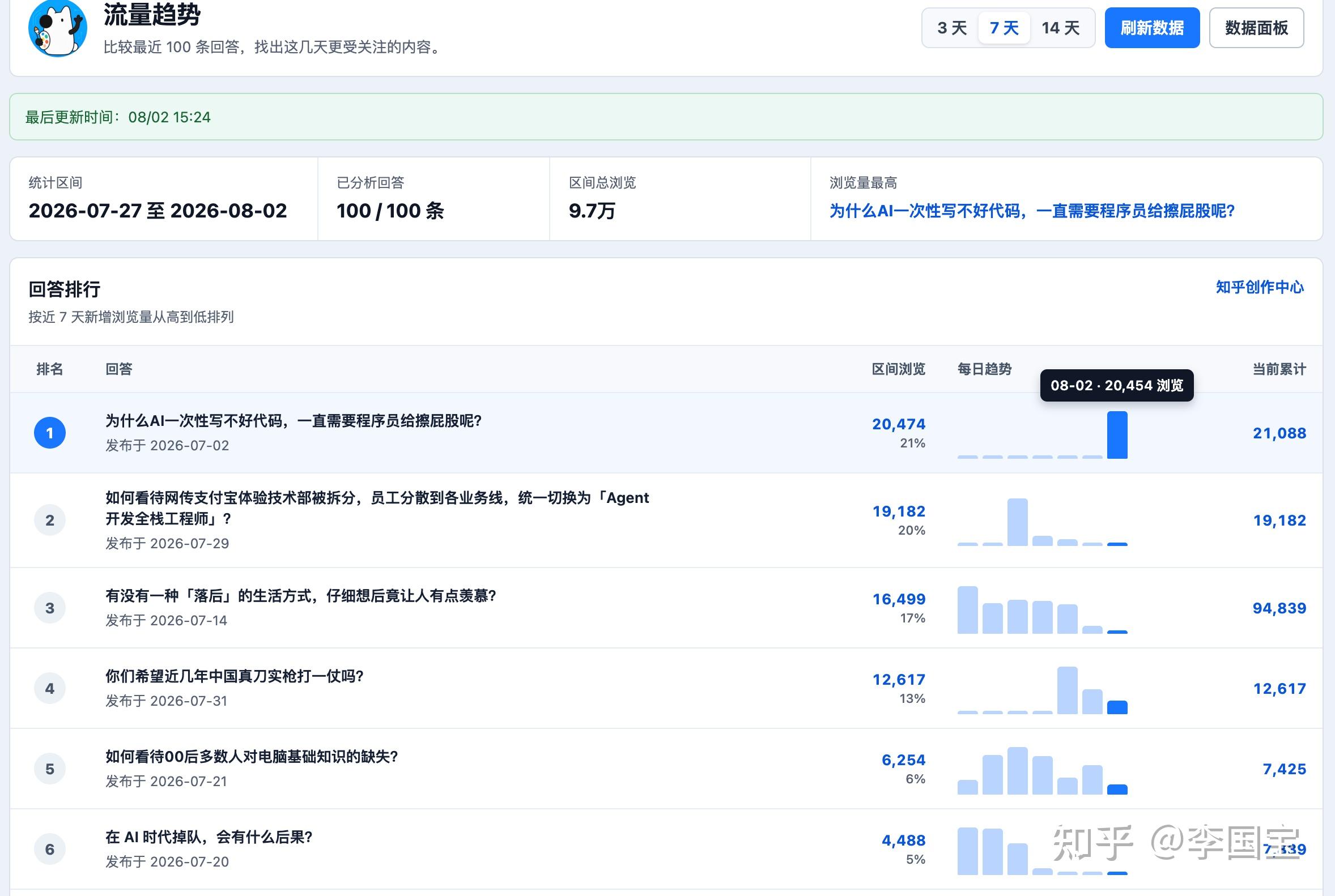Image resolution: width=1335 pixels, height=896 pixels.
Task: Click the rank 6 circle badge
Action: click(50, 849)
